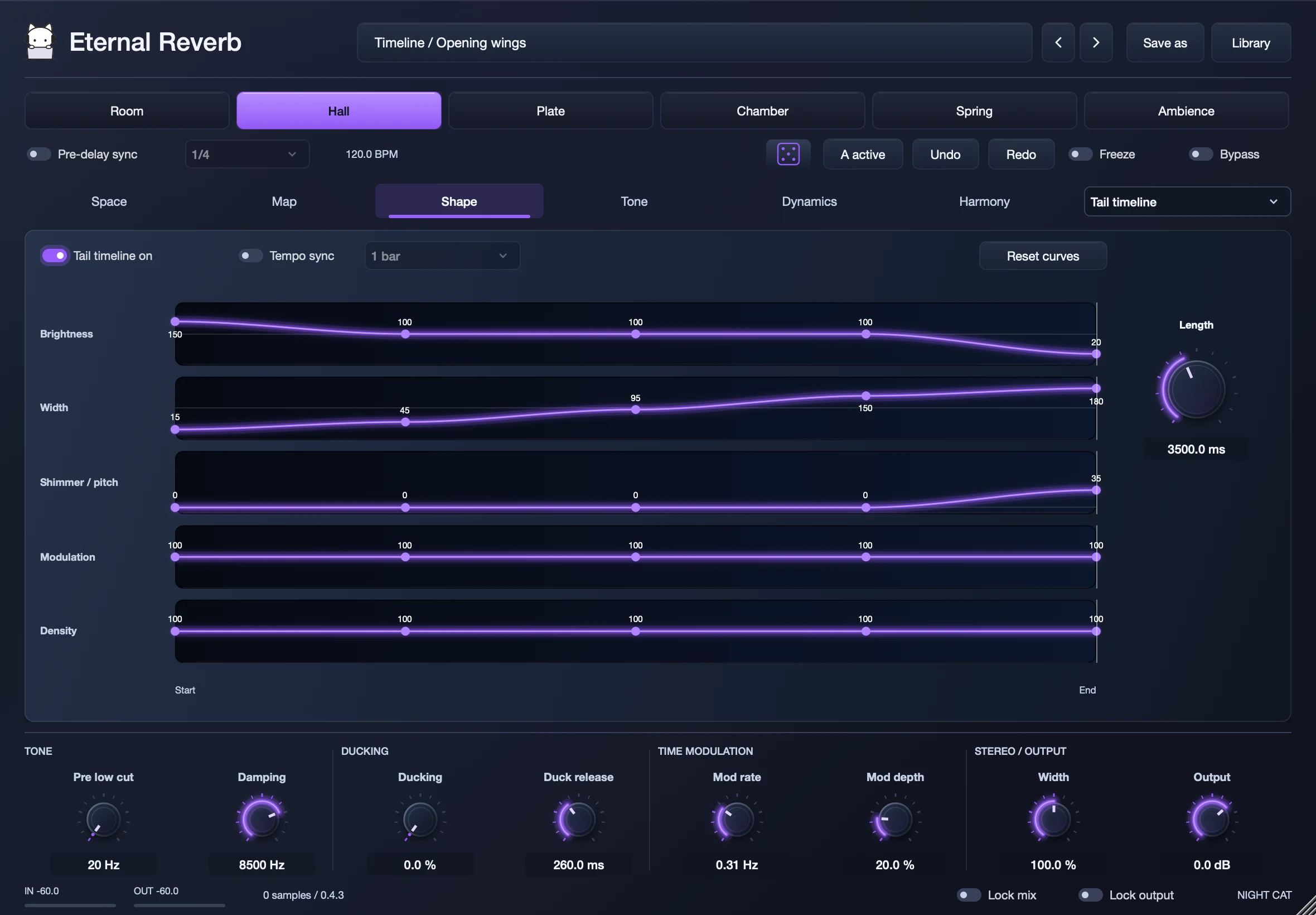Select the Ambience reverb type
The height and width of the screenshot is (915, 1316).
coord(1186,110)
